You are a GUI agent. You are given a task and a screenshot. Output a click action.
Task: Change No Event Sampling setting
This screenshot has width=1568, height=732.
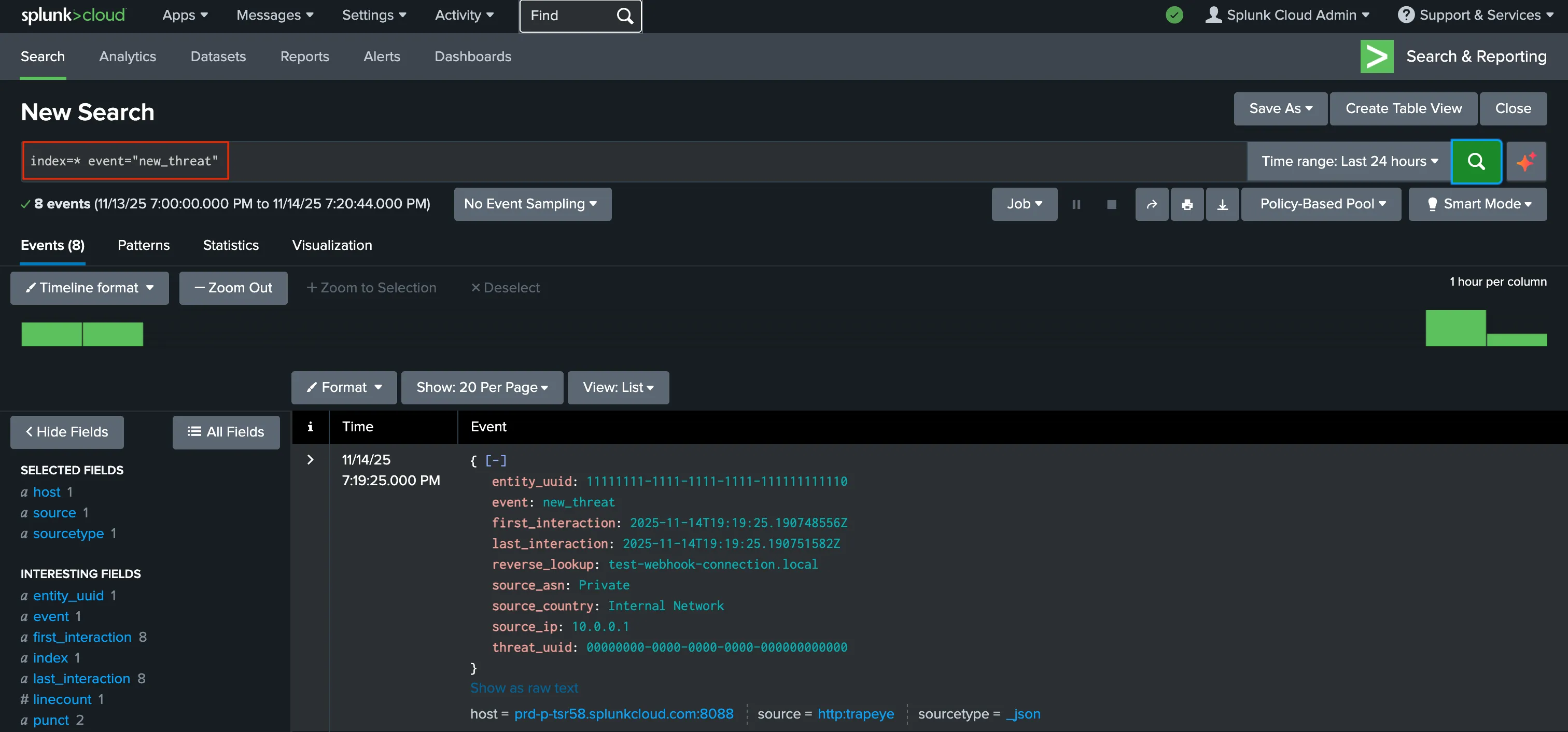(532, 204)
